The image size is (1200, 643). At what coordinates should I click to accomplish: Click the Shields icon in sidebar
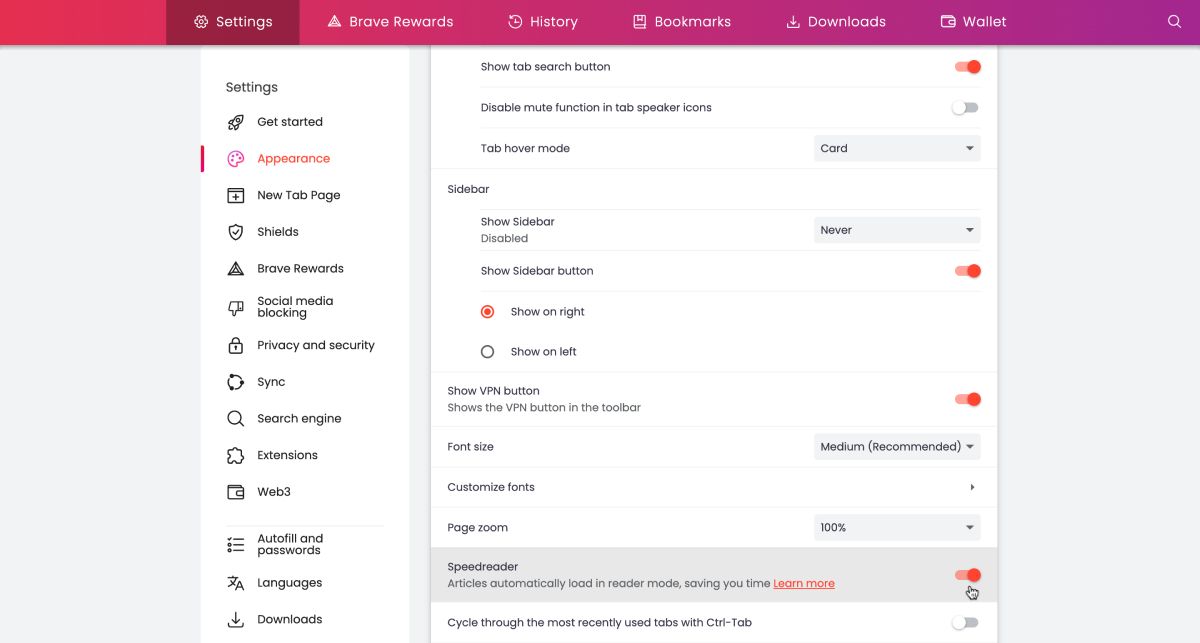(x=236, y=232)
